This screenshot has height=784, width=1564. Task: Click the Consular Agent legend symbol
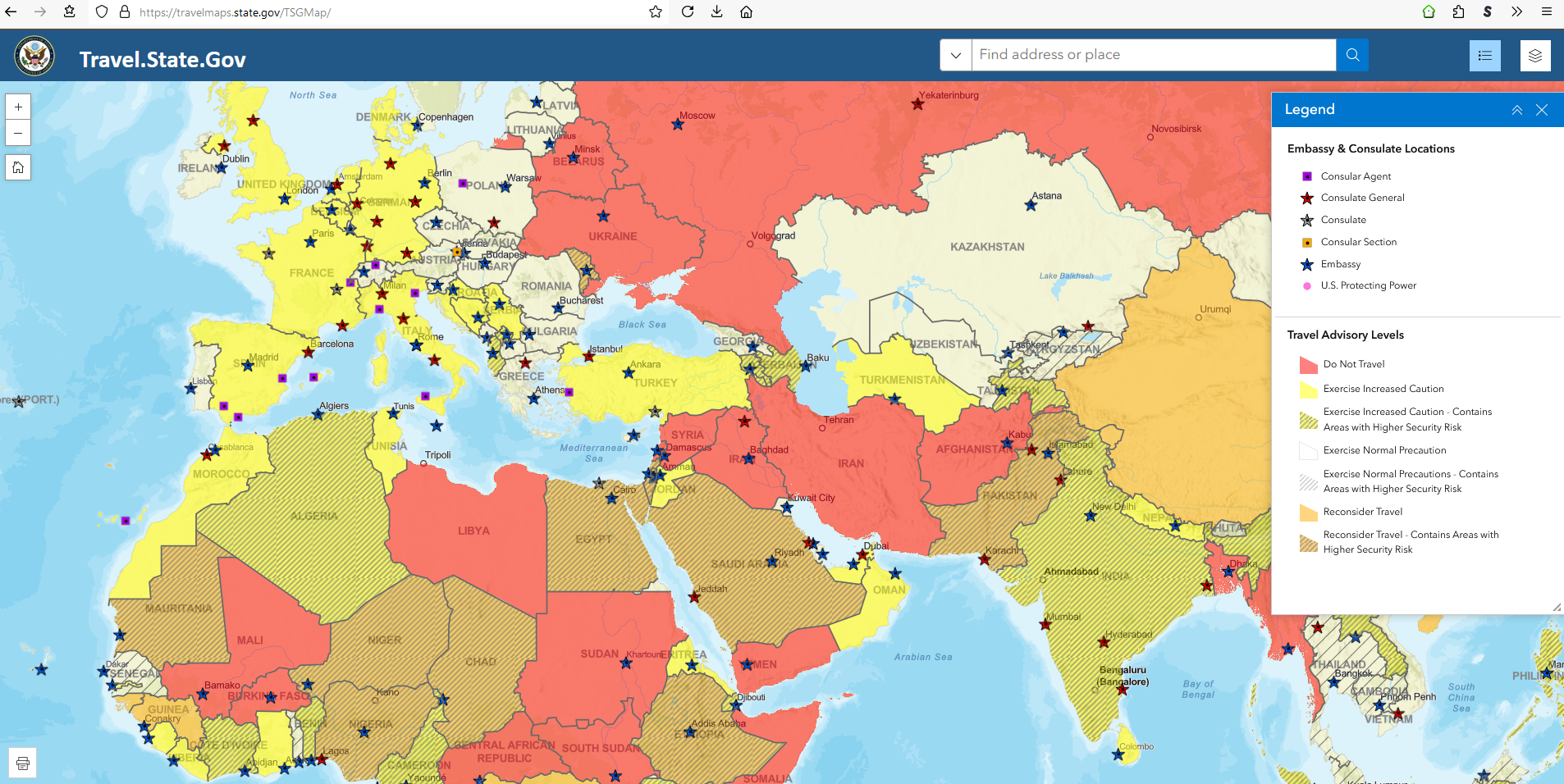1307,176
